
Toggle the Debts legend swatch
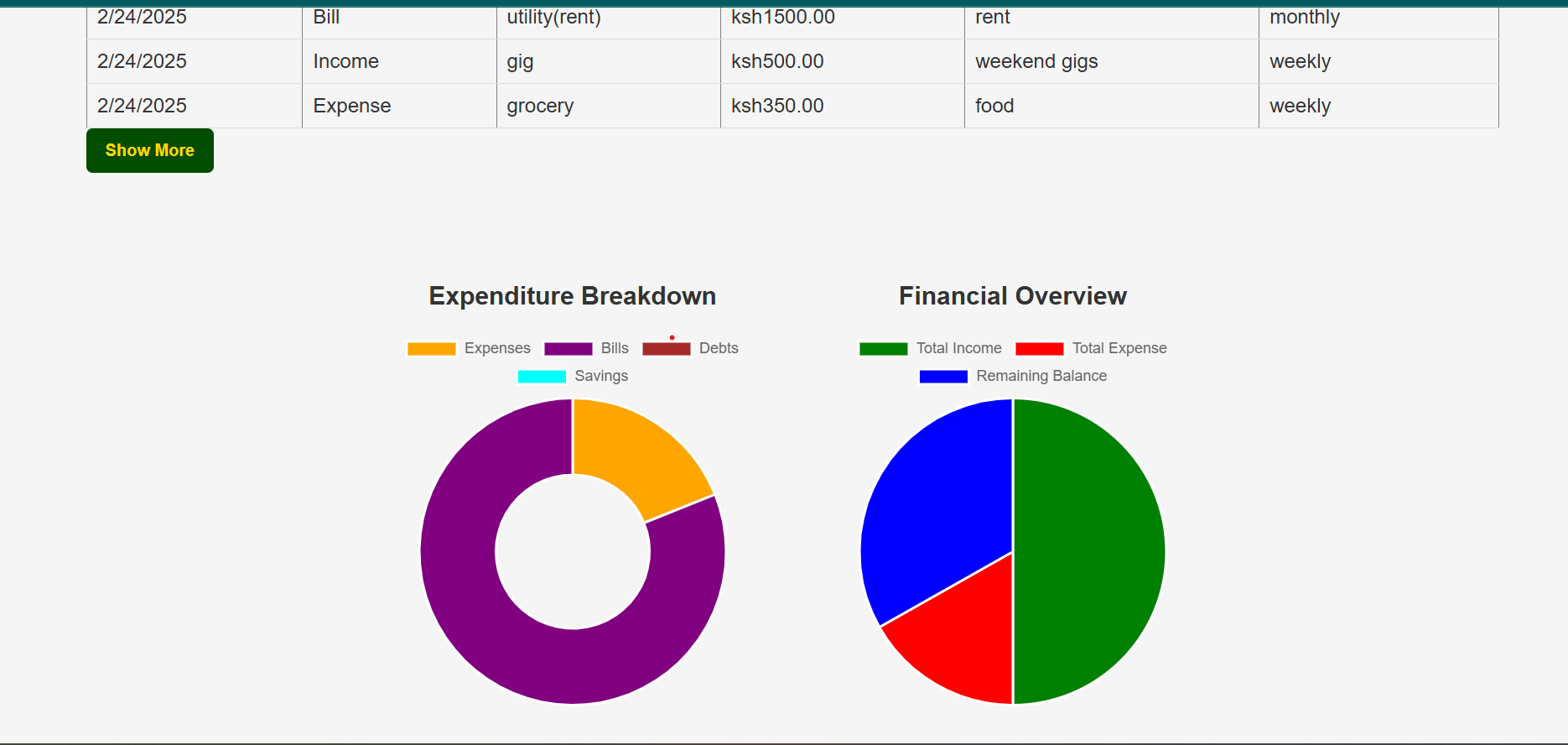coord(667,349)
